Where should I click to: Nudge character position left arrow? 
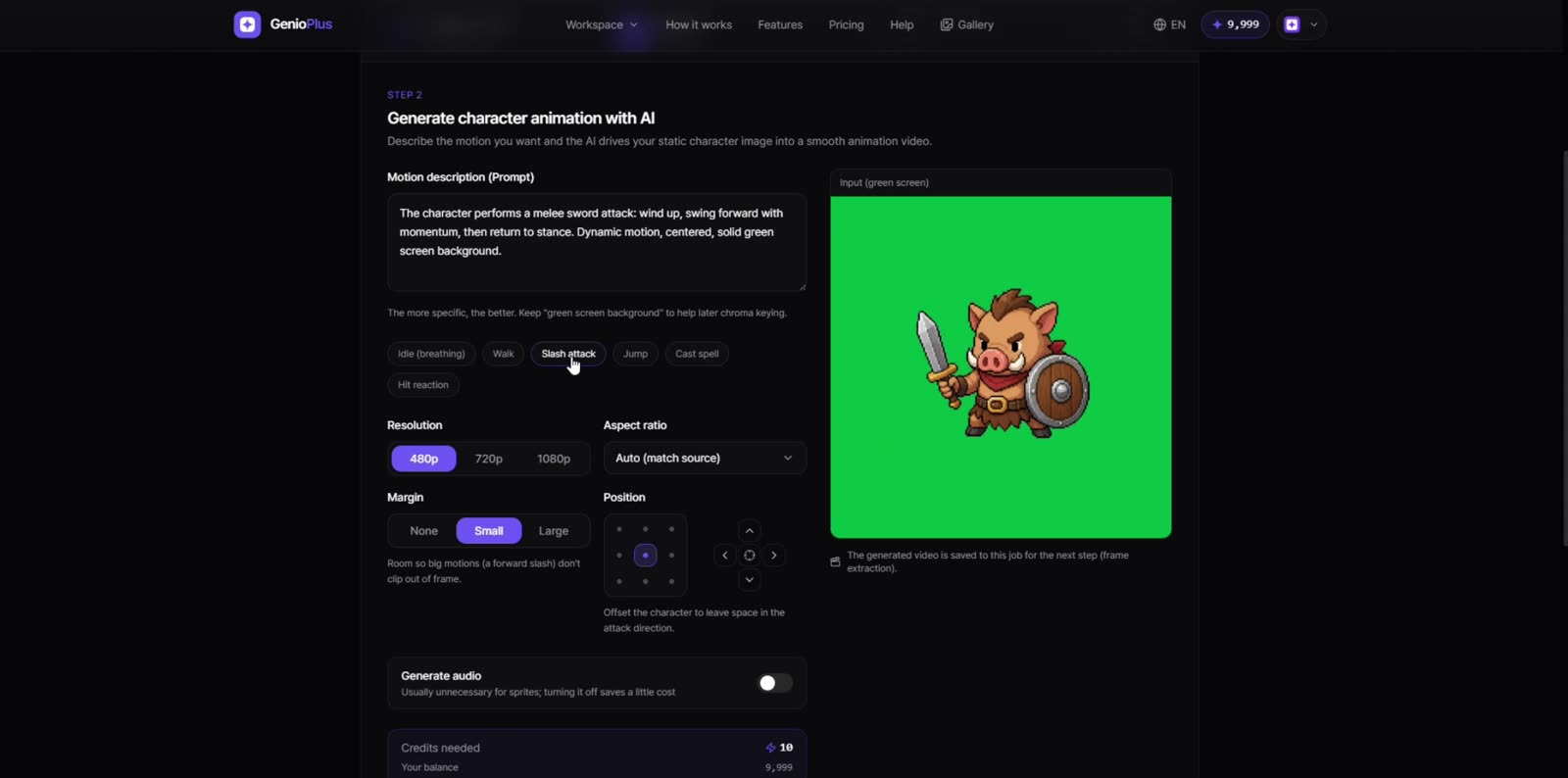[x=725, y=556]
